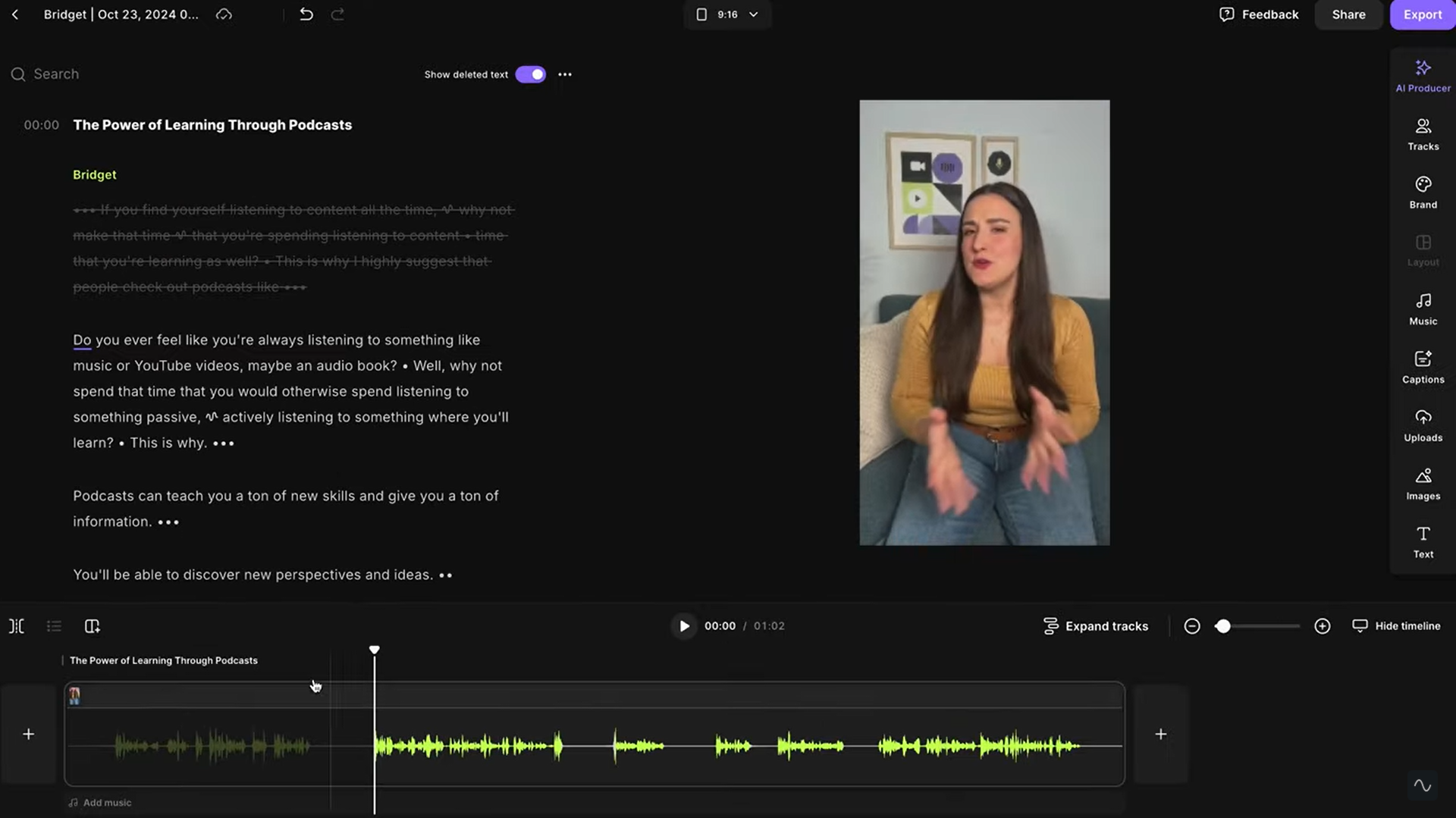The width and height of the screenshot is (1456, 818).
Task: Open the Captions panel
Action: (1423, 366)
